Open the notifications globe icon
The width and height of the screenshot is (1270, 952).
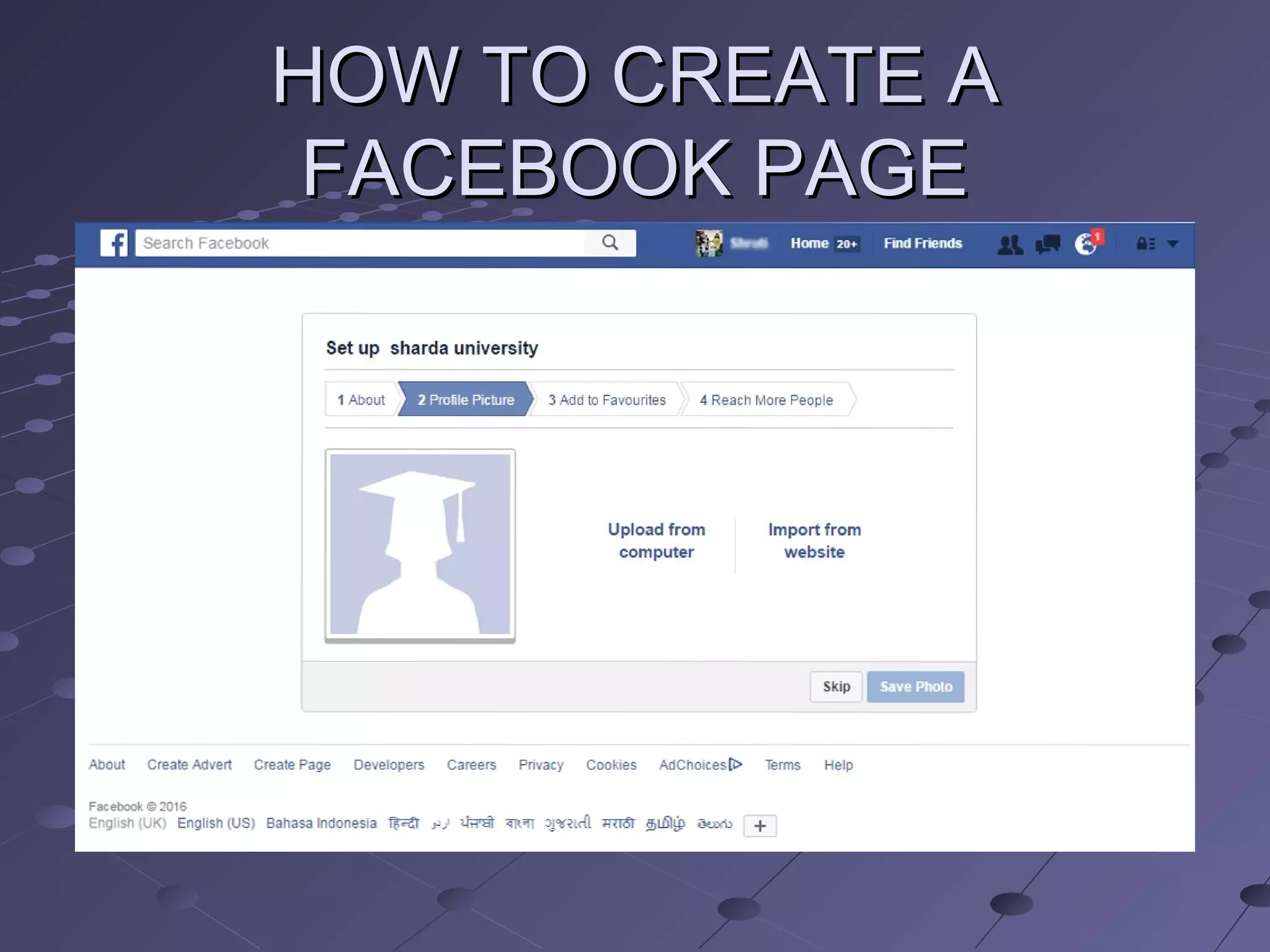(x=1086, y=244)
